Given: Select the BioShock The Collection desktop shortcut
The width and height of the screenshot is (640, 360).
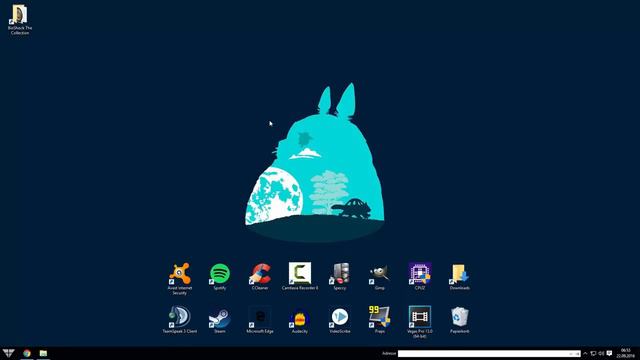Looking at the screenshot, I should [20, 19].
